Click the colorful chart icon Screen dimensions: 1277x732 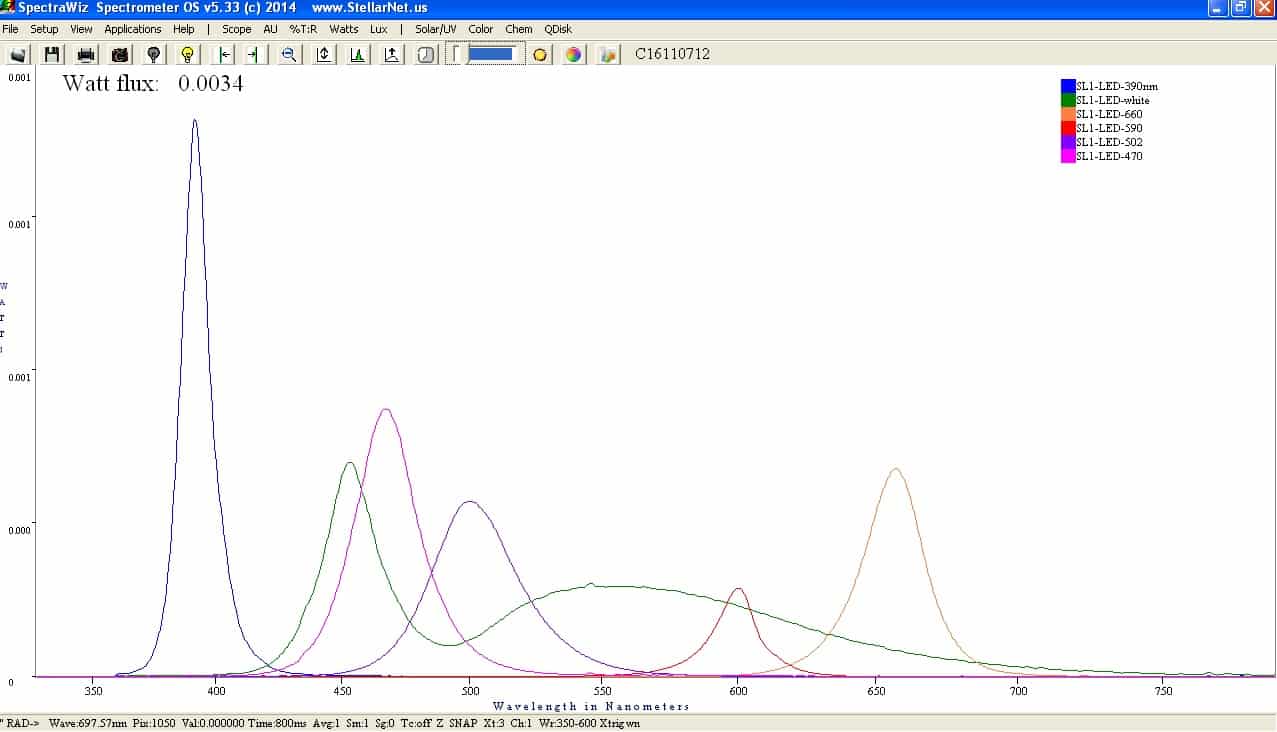click(x=608, y=54)
